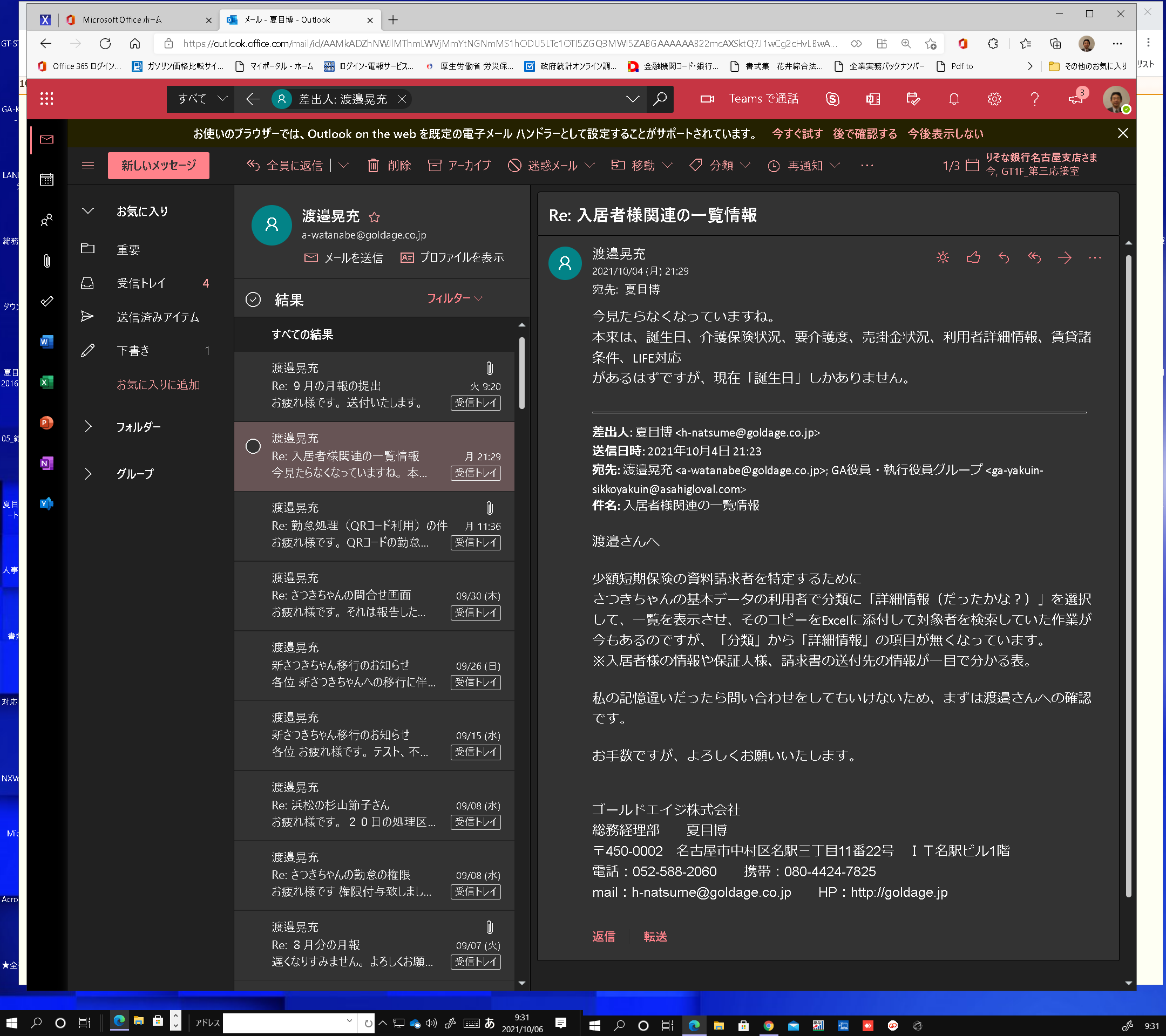This screenshot has width=1166, height=1036.
Task: Open the People contacts icon in sidebar
Action: click(47, 221)
